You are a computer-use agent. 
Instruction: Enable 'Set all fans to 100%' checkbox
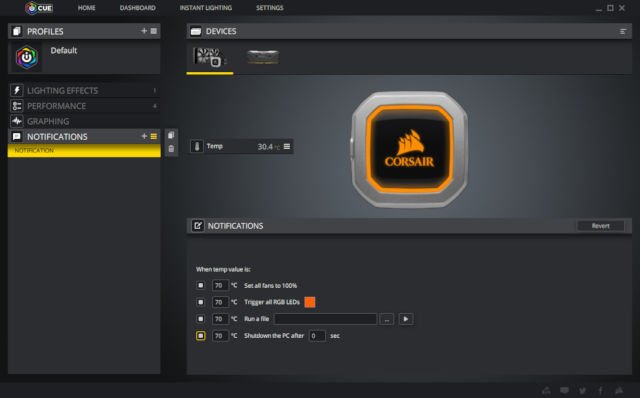200,285
